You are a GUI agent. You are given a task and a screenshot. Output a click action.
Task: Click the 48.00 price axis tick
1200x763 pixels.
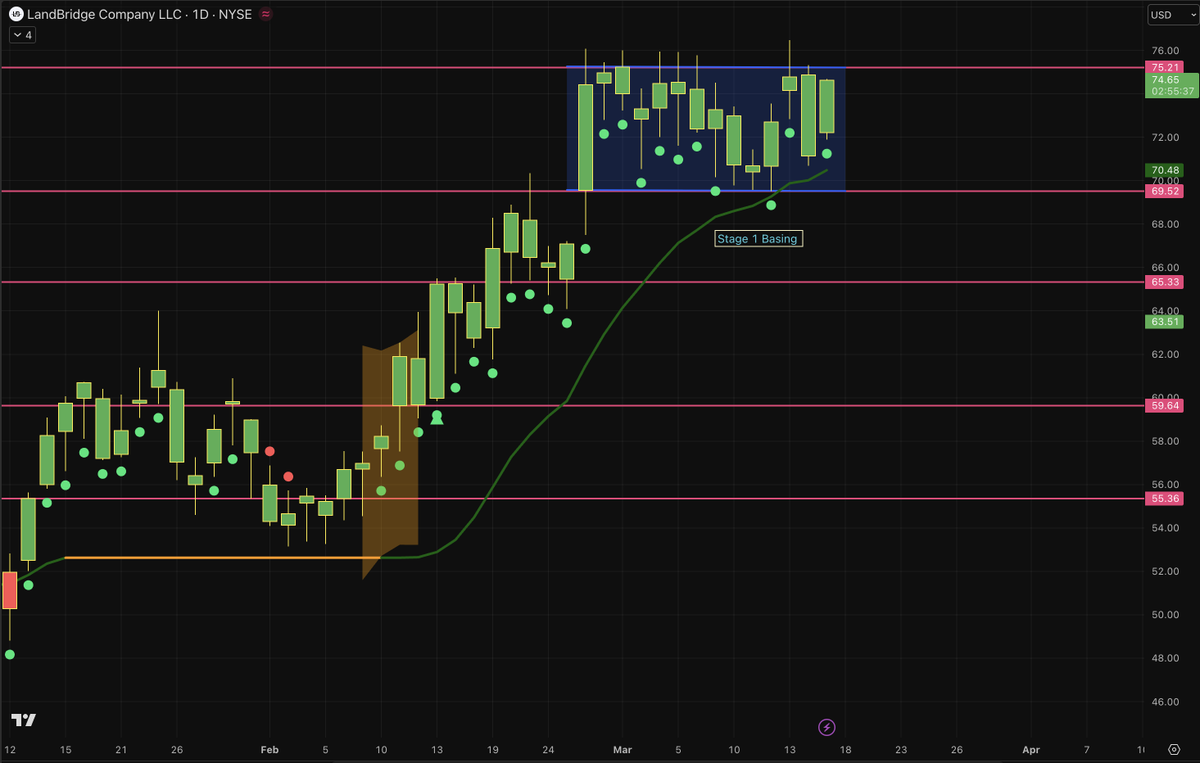pyautogui.click(x=1165, y=658)
